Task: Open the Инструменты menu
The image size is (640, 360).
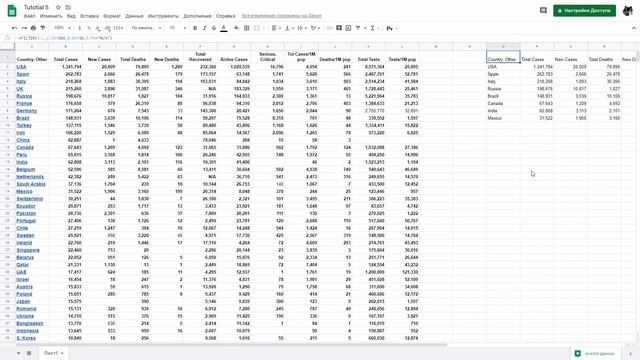Action: click(163, 16)
